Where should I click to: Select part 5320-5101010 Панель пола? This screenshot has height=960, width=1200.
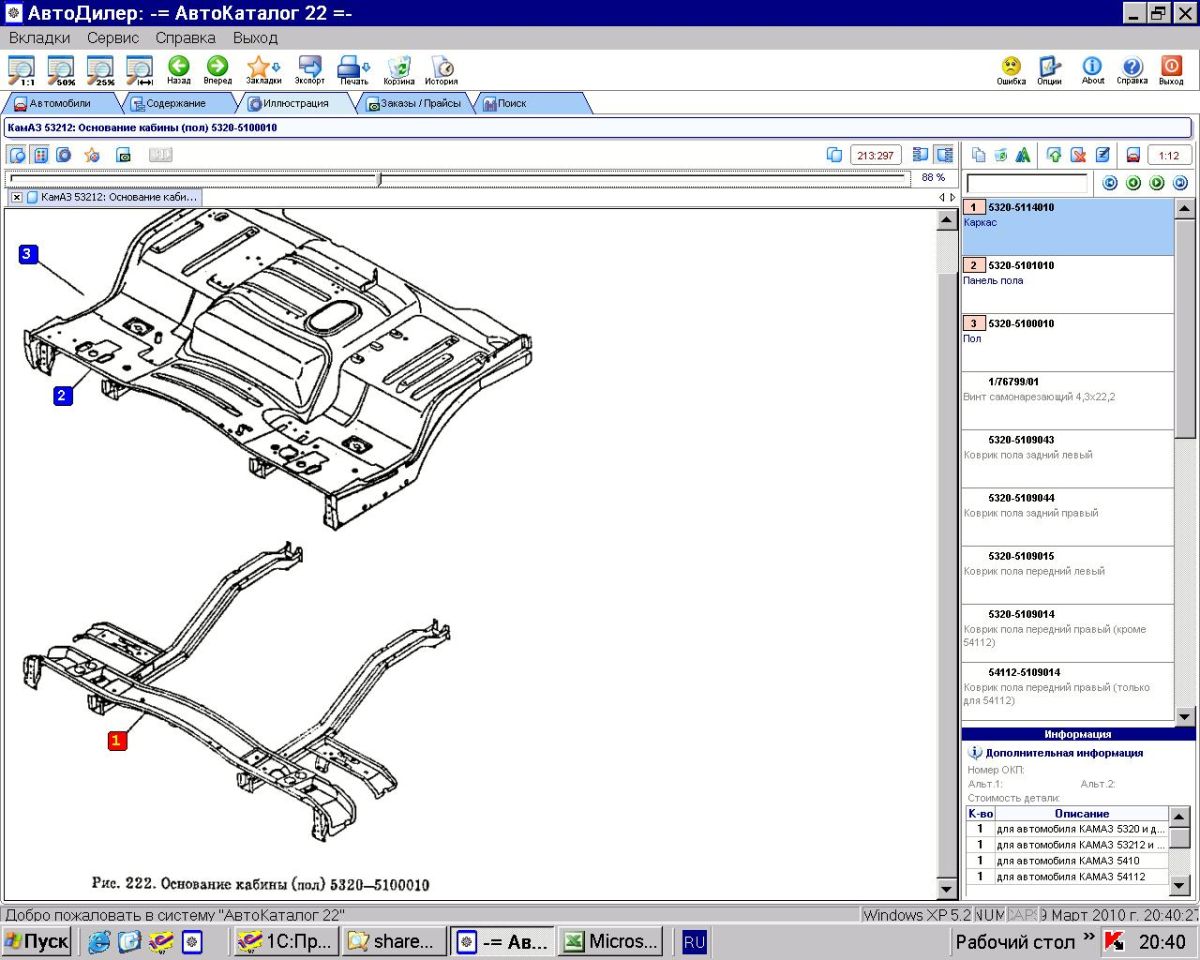tap(1067, 285)
